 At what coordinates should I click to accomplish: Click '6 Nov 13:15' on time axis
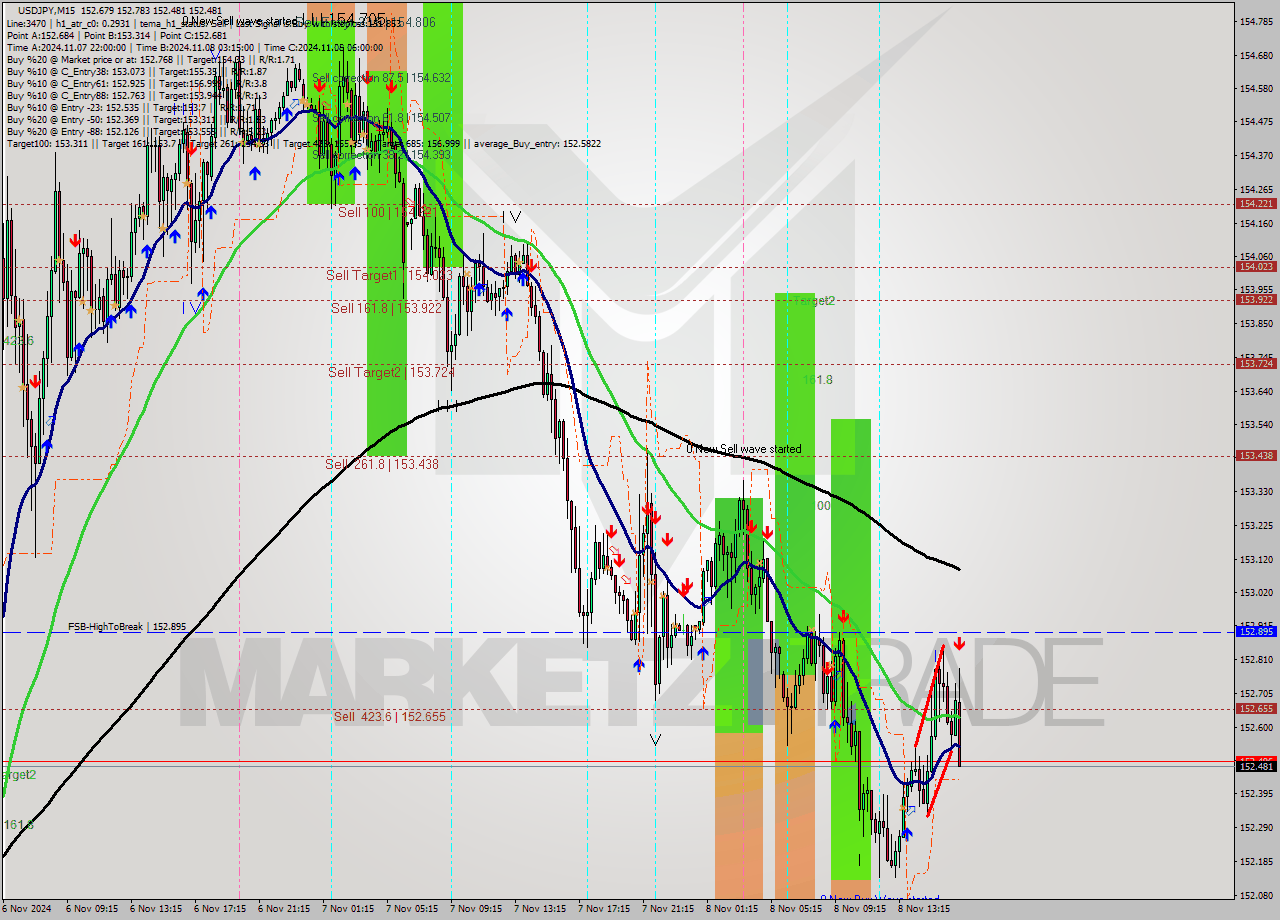158,909
